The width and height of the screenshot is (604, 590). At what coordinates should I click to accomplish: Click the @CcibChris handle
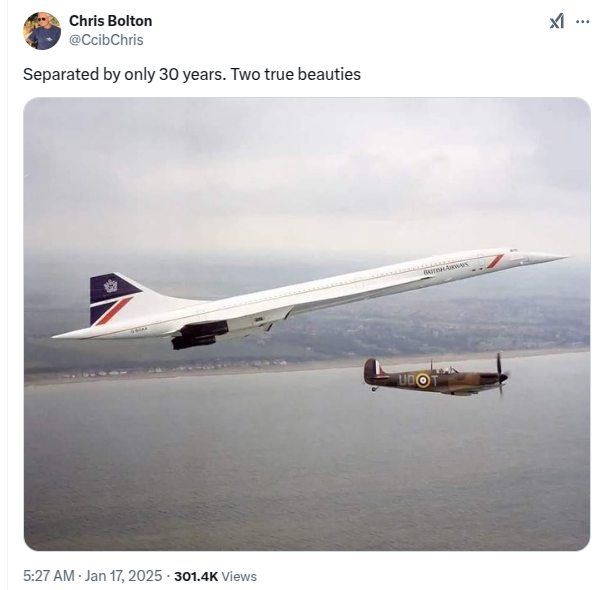pyautogui.click(x=106, y=40)
